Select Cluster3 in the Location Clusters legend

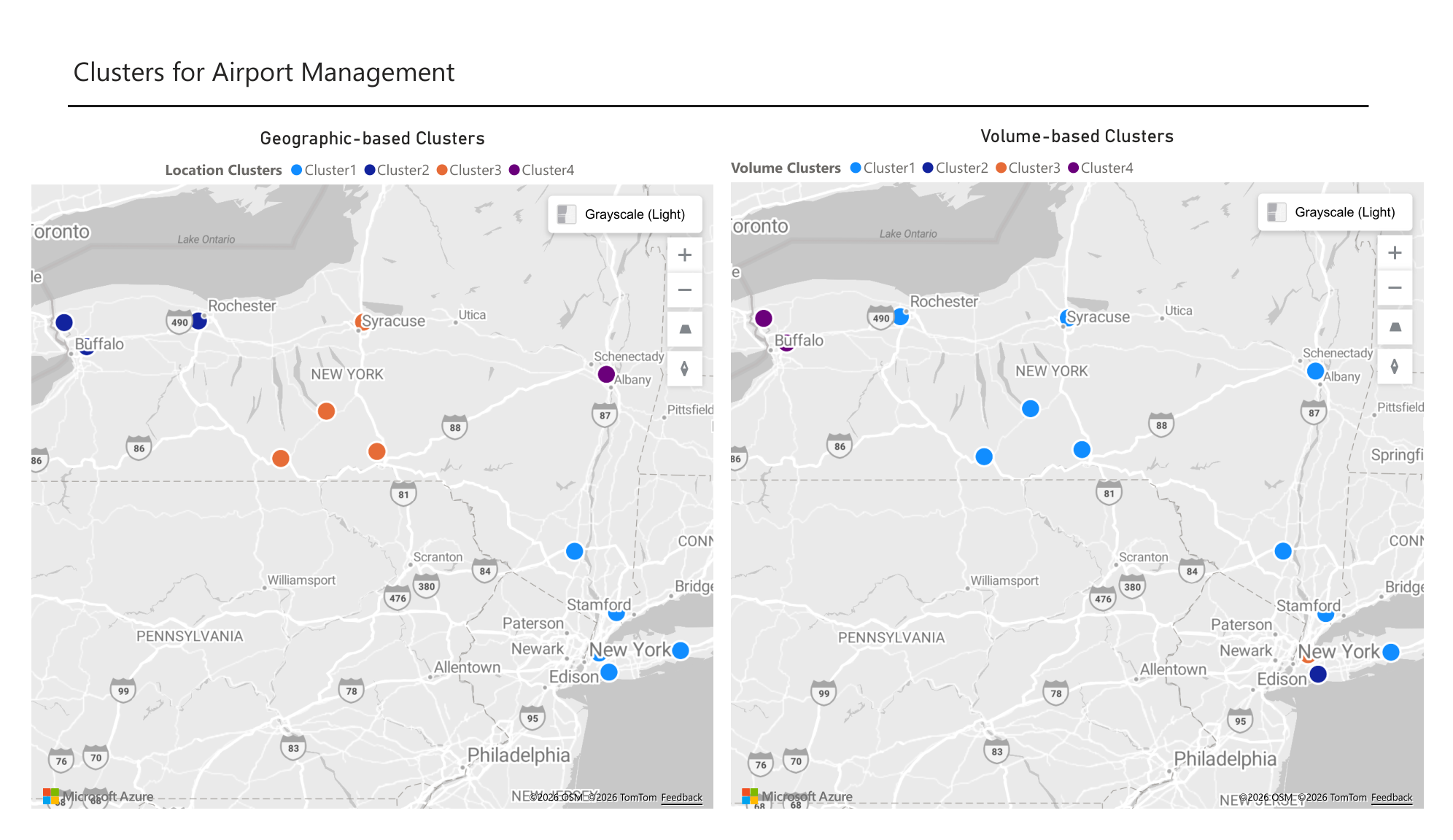469,170
